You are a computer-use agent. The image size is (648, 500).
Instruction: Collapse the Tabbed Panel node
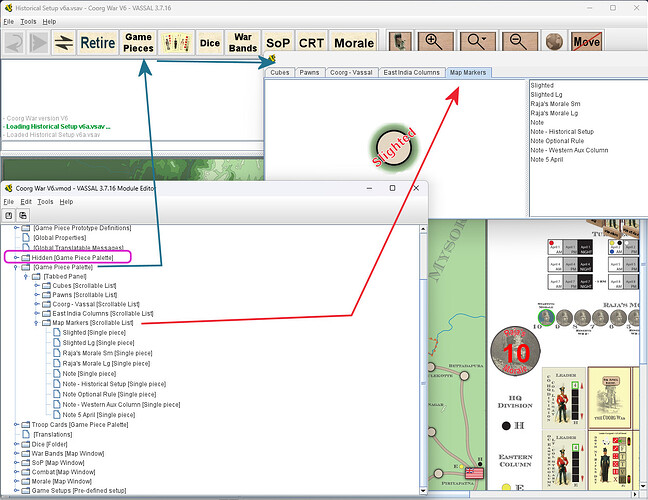click(26, 276)
